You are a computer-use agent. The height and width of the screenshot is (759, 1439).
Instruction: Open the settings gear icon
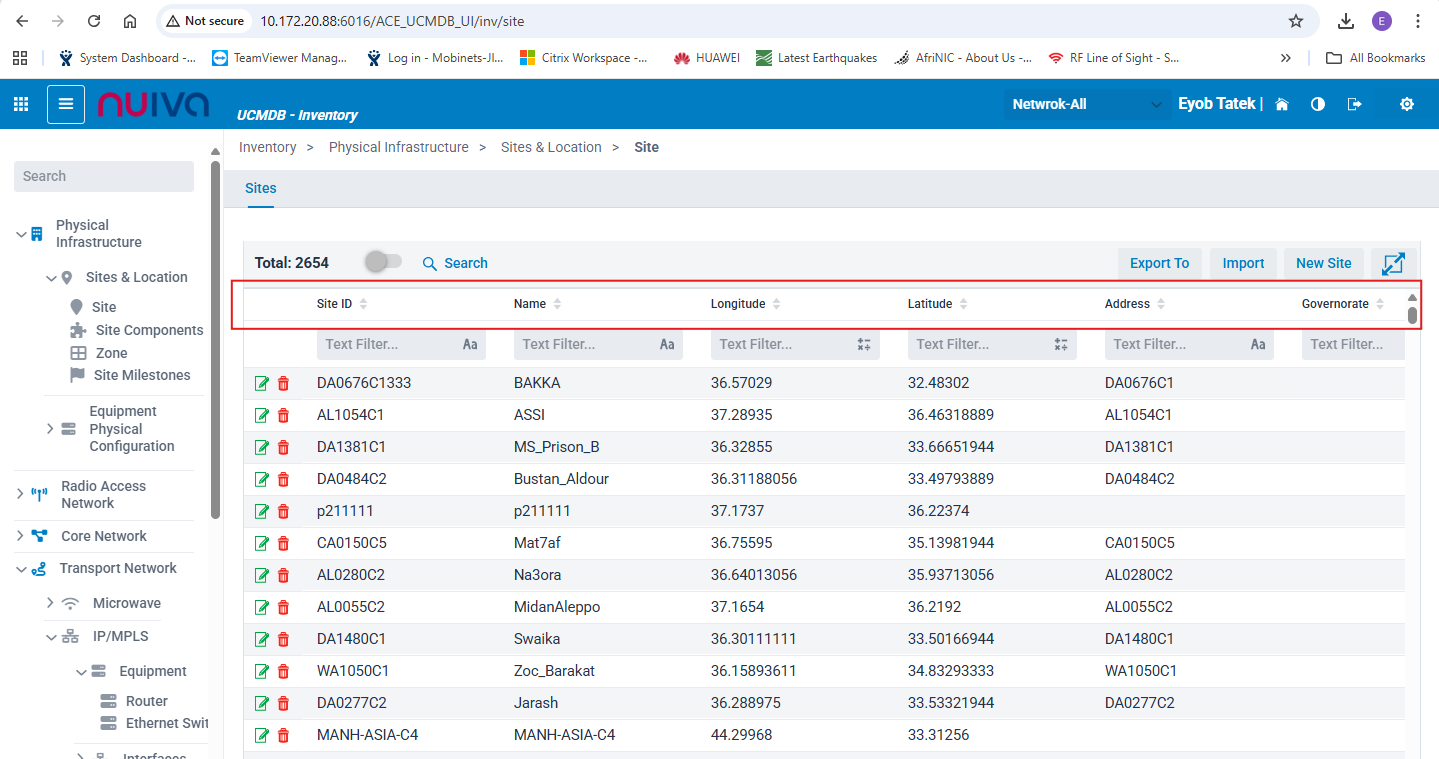click(1407, 104)
